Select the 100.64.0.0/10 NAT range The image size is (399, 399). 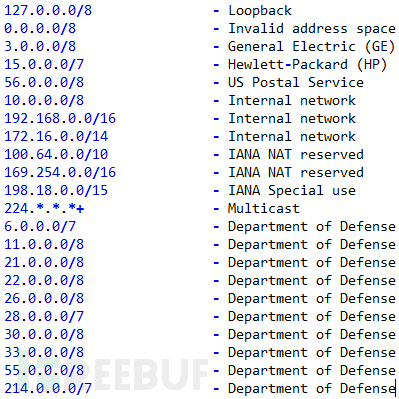56,155
